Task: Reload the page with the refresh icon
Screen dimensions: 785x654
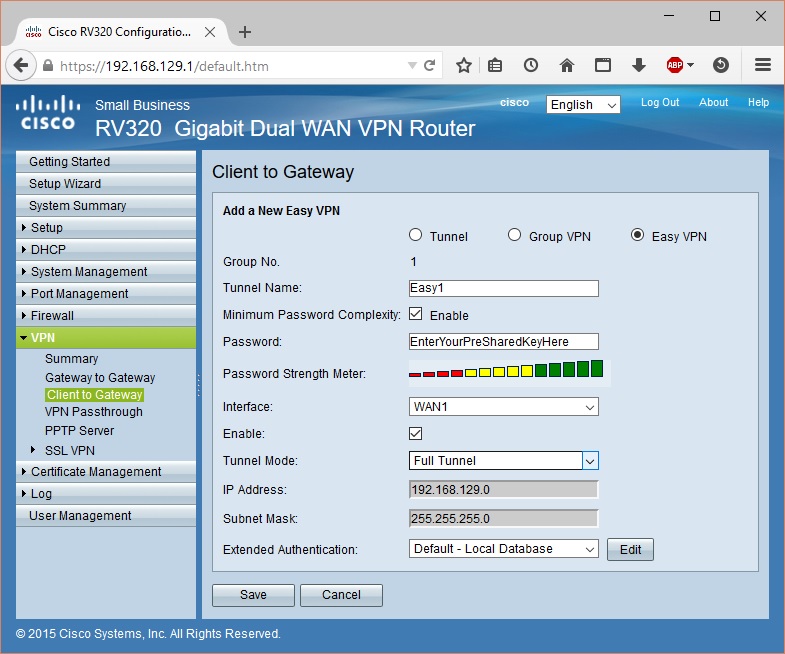Action: (430, 65)
